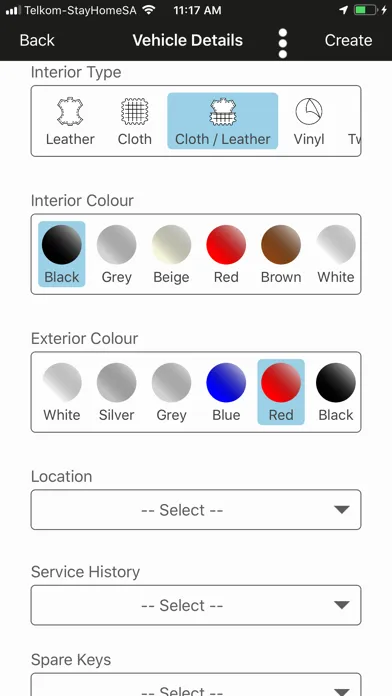Select the Leather interior type icon
Screen dimensions: 392x696
(70, 112)
